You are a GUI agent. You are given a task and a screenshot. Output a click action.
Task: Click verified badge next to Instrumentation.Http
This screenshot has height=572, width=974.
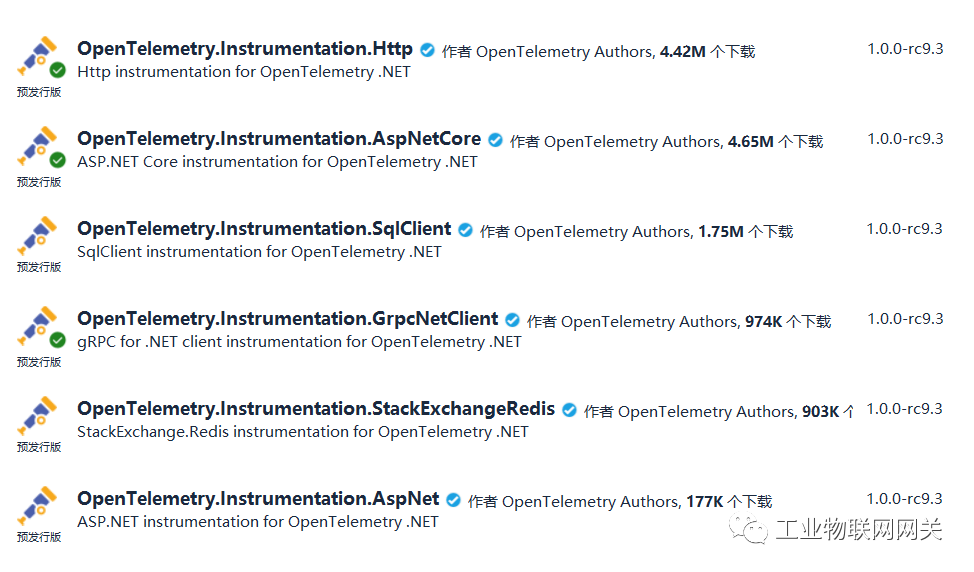pos(428,50)
